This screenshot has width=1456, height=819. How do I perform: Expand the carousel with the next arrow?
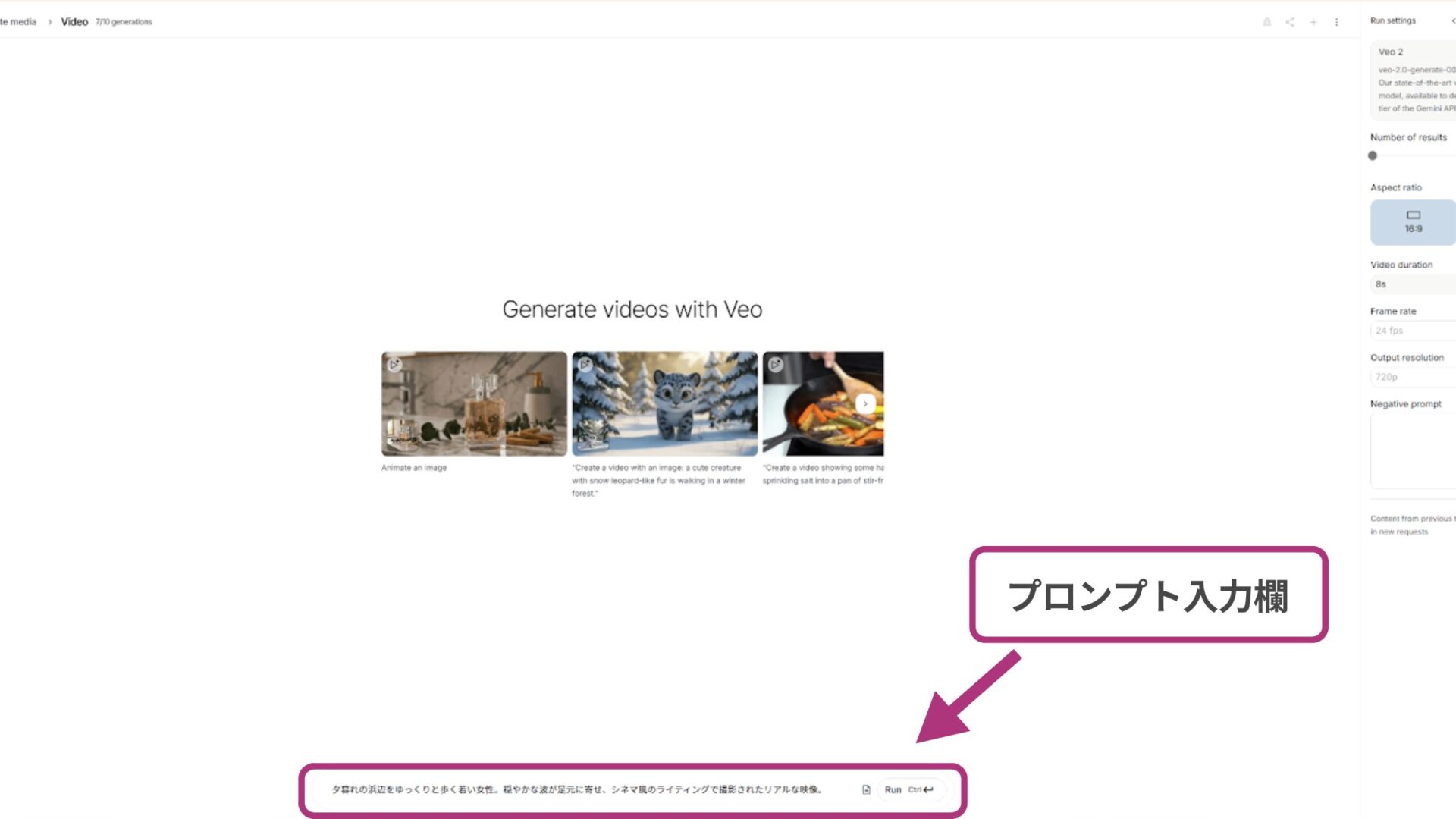(x=864, y=403)
